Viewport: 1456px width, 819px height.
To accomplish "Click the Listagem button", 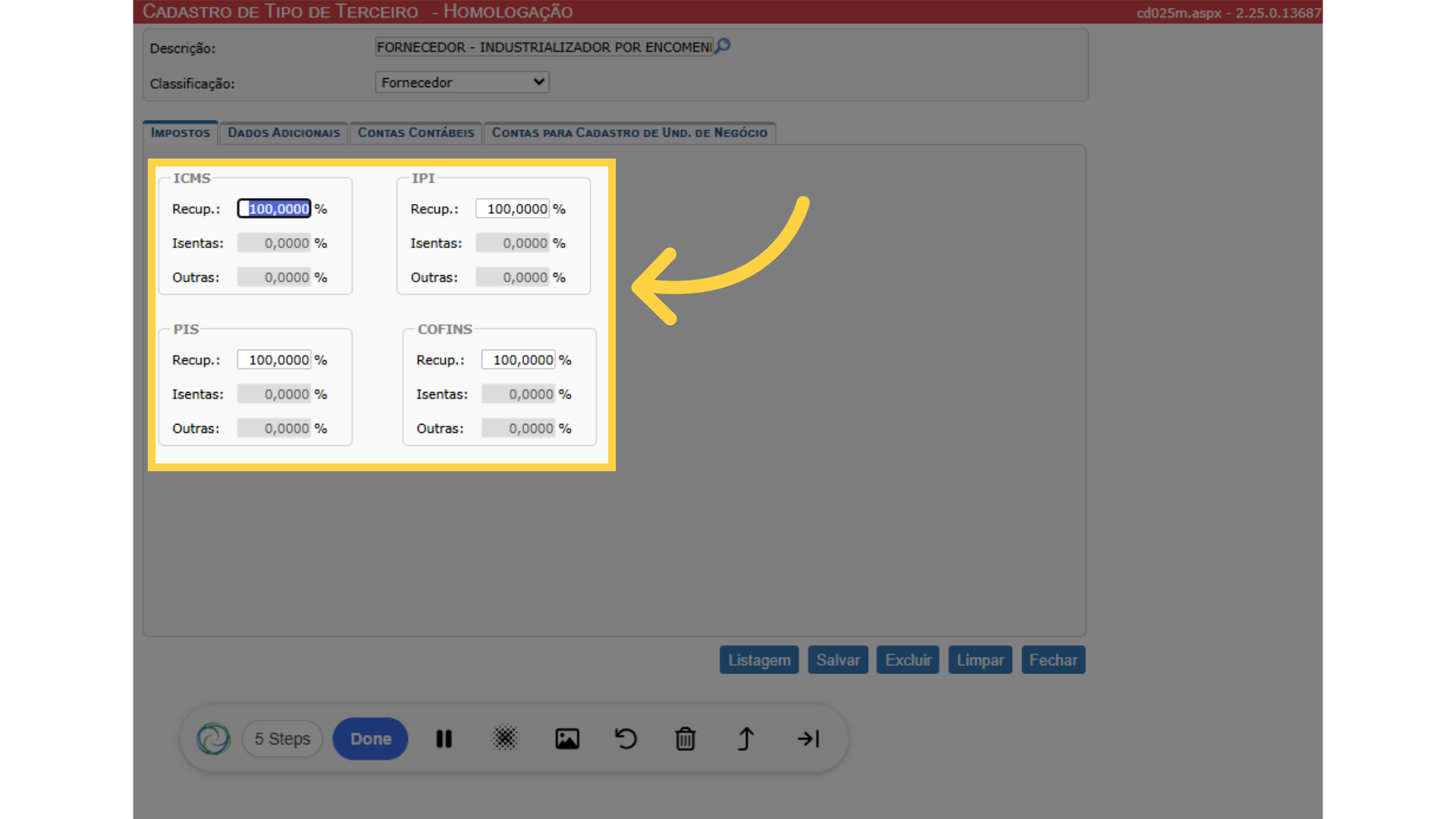I will coord(759,660).
